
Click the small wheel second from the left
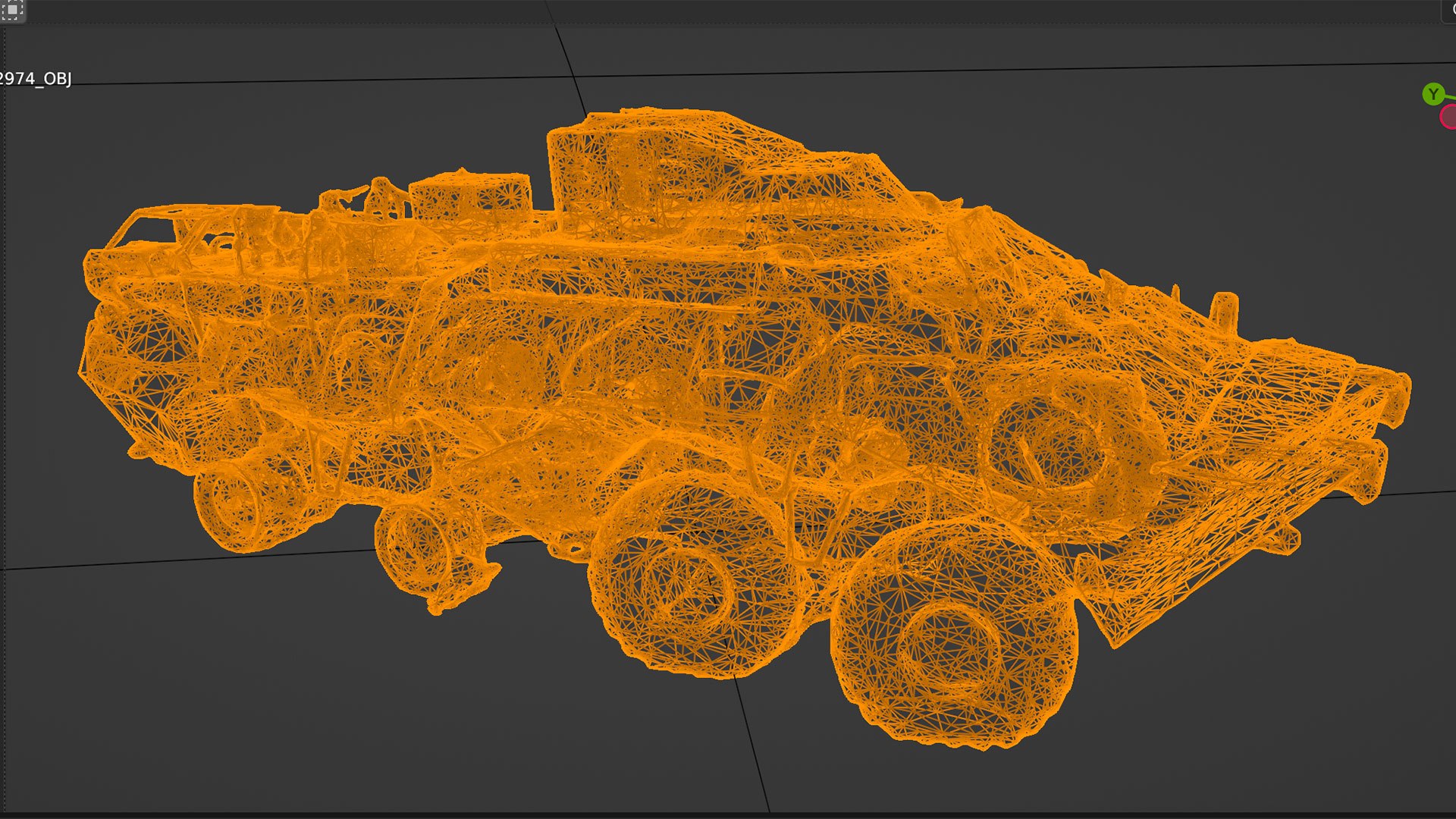(418, 548)
